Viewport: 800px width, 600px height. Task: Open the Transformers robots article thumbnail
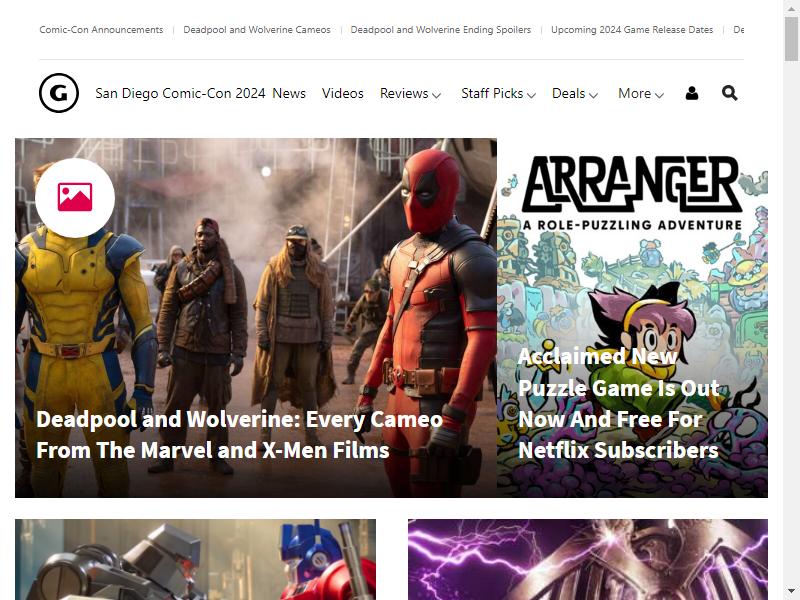click(x=195, y=559)
